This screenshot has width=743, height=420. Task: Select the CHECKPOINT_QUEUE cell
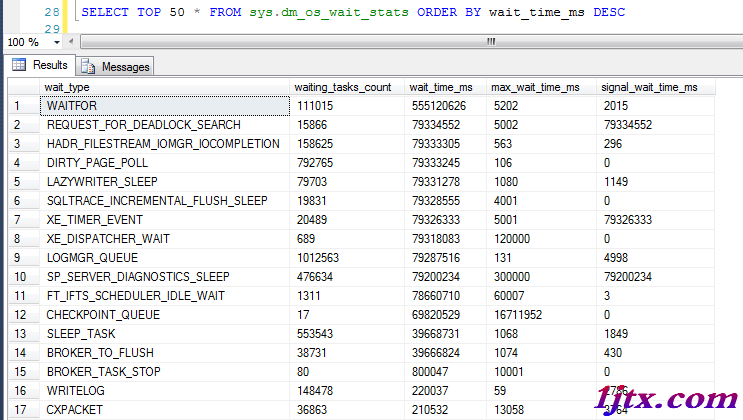point(164,315)
